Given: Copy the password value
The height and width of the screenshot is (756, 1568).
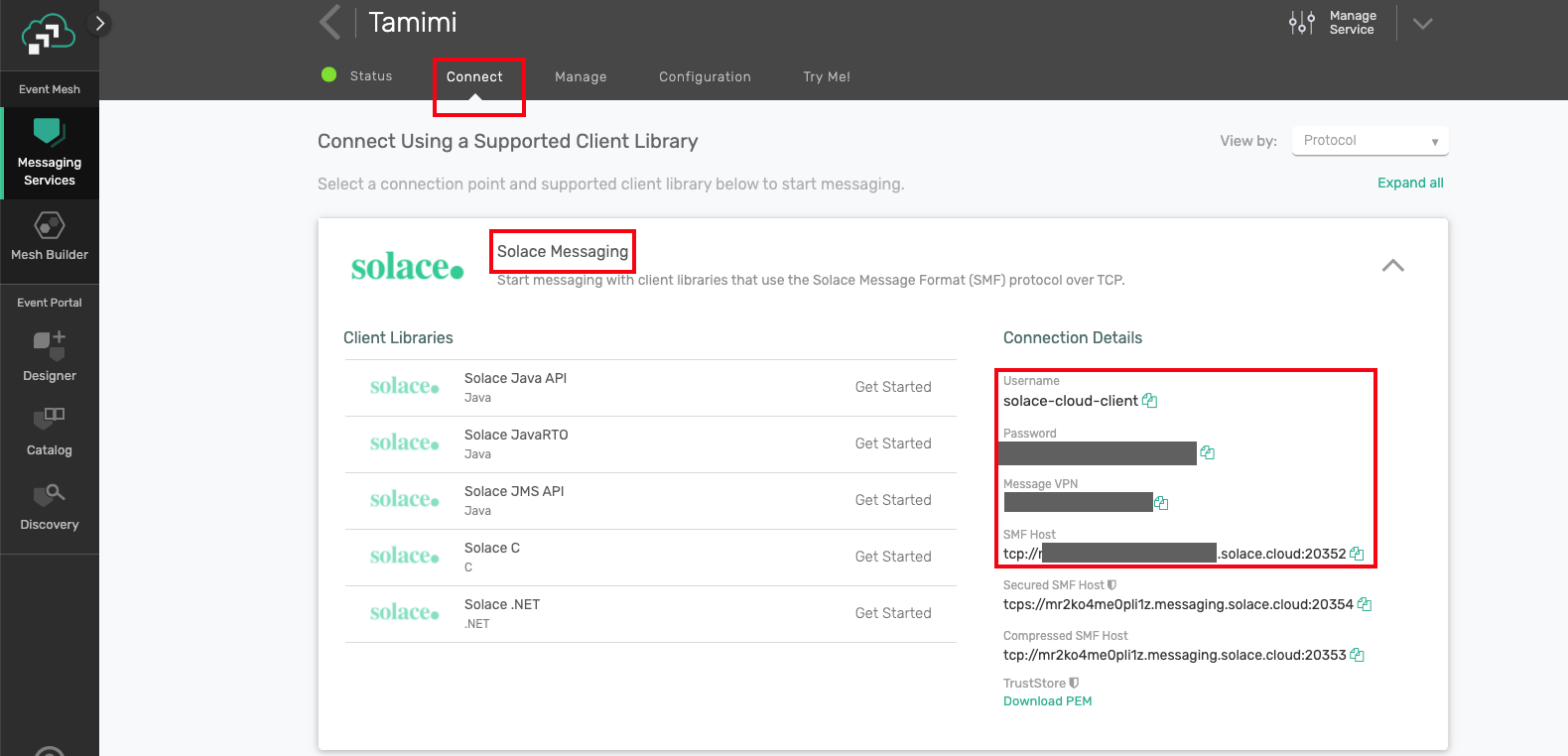Looking at the screenshot, I should pyautogui.click(x=1208, y=452).
